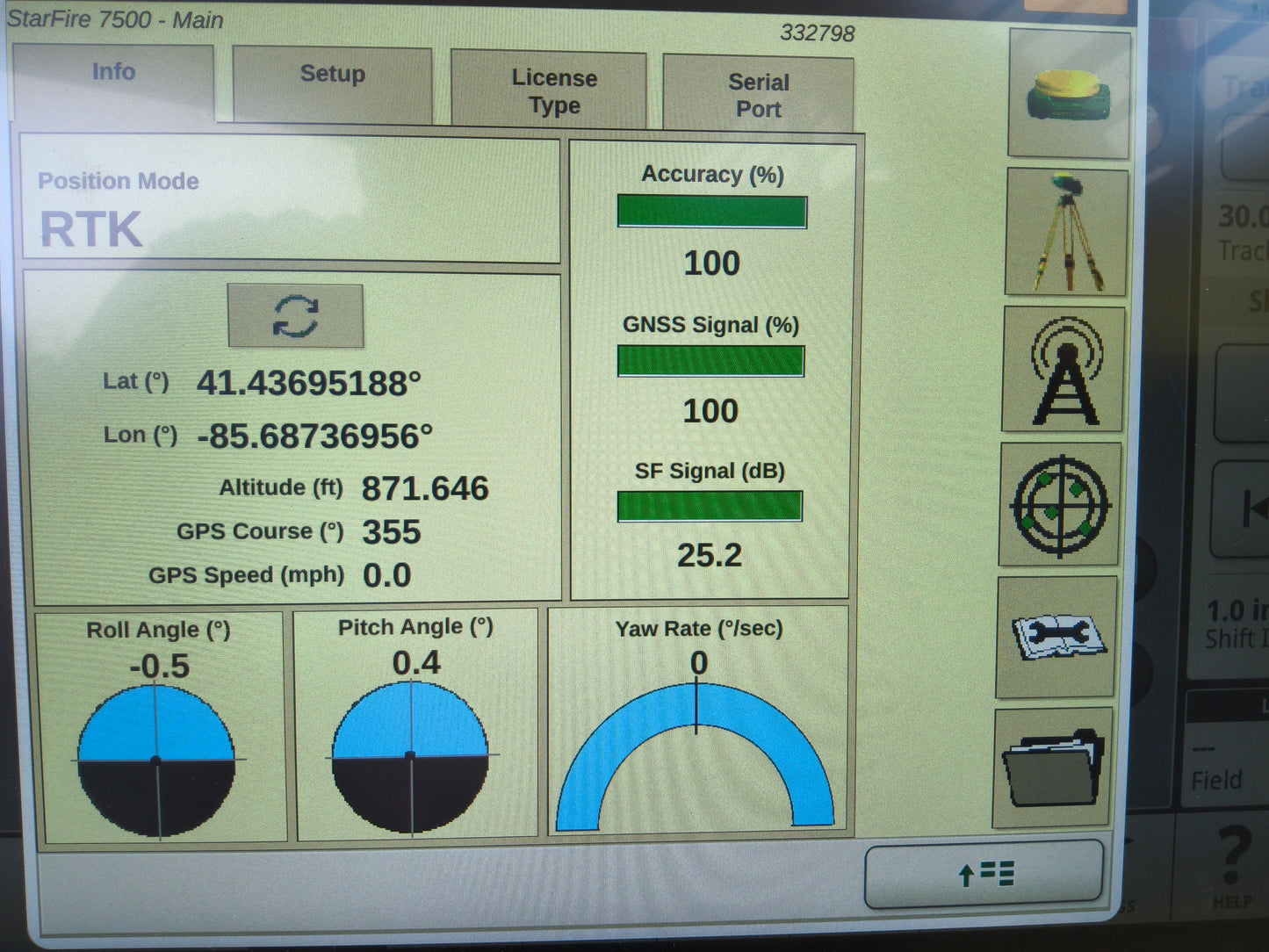Tap the coordinate refresh arrows button
1269x952 pixels.
(x=296, y=316)
